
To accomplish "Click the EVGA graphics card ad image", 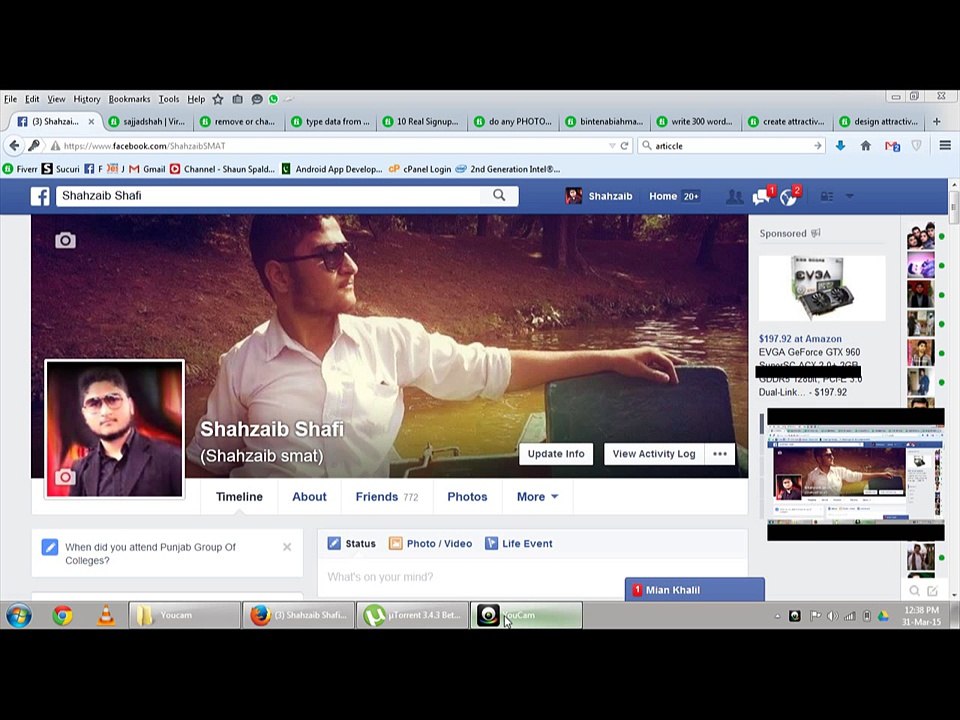I will tap(822, 288).
